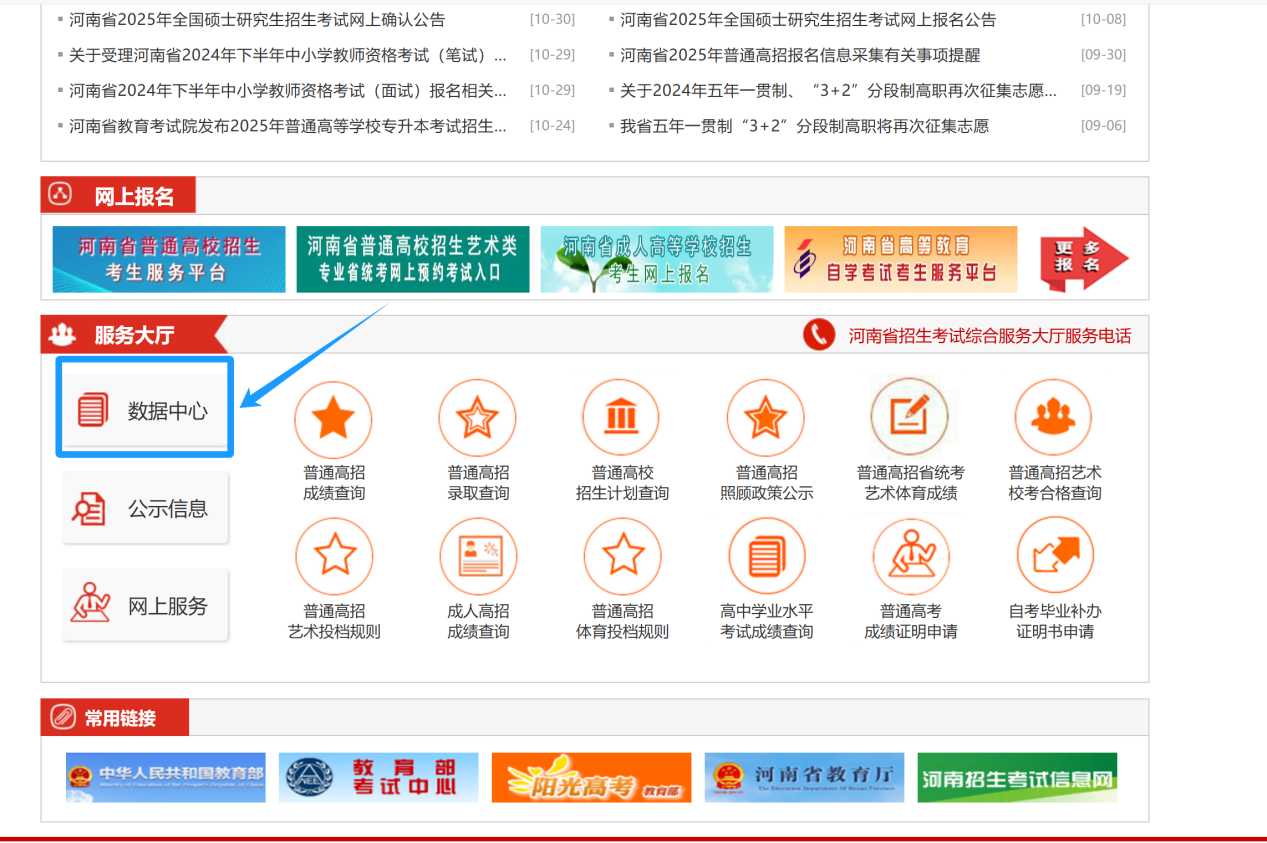Screen dimensions: 1267x843
Task: Click the 更多报名 red arrow button
Action: click(1083, 259)
